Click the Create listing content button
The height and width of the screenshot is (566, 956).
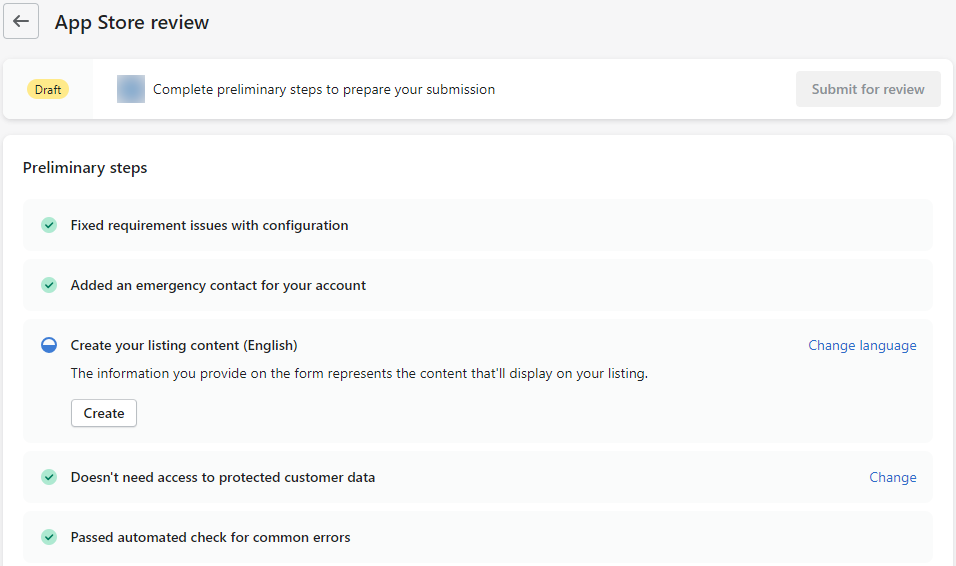[x=104, y=413]
